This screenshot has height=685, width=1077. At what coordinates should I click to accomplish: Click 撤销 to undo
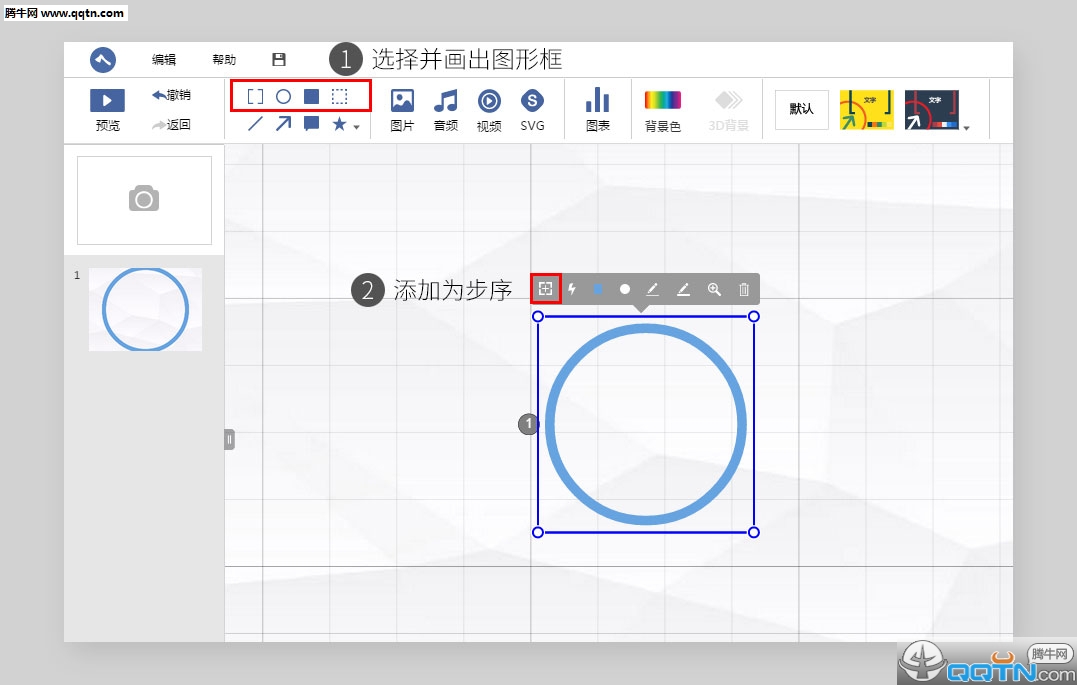pyautogui.click(x=171, y=95)
